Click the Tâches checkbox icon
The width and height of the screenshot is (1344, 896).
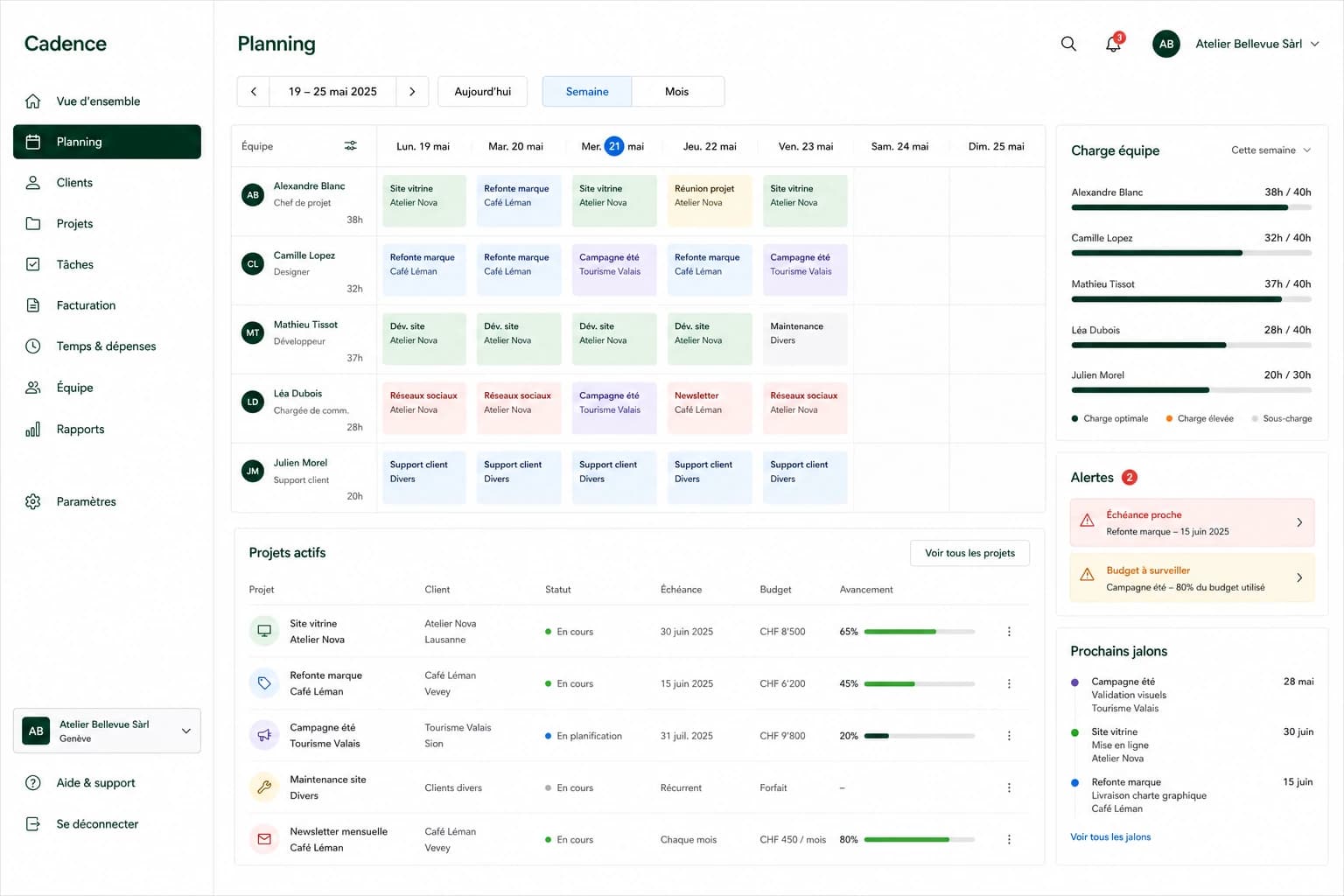pos(33,264)
